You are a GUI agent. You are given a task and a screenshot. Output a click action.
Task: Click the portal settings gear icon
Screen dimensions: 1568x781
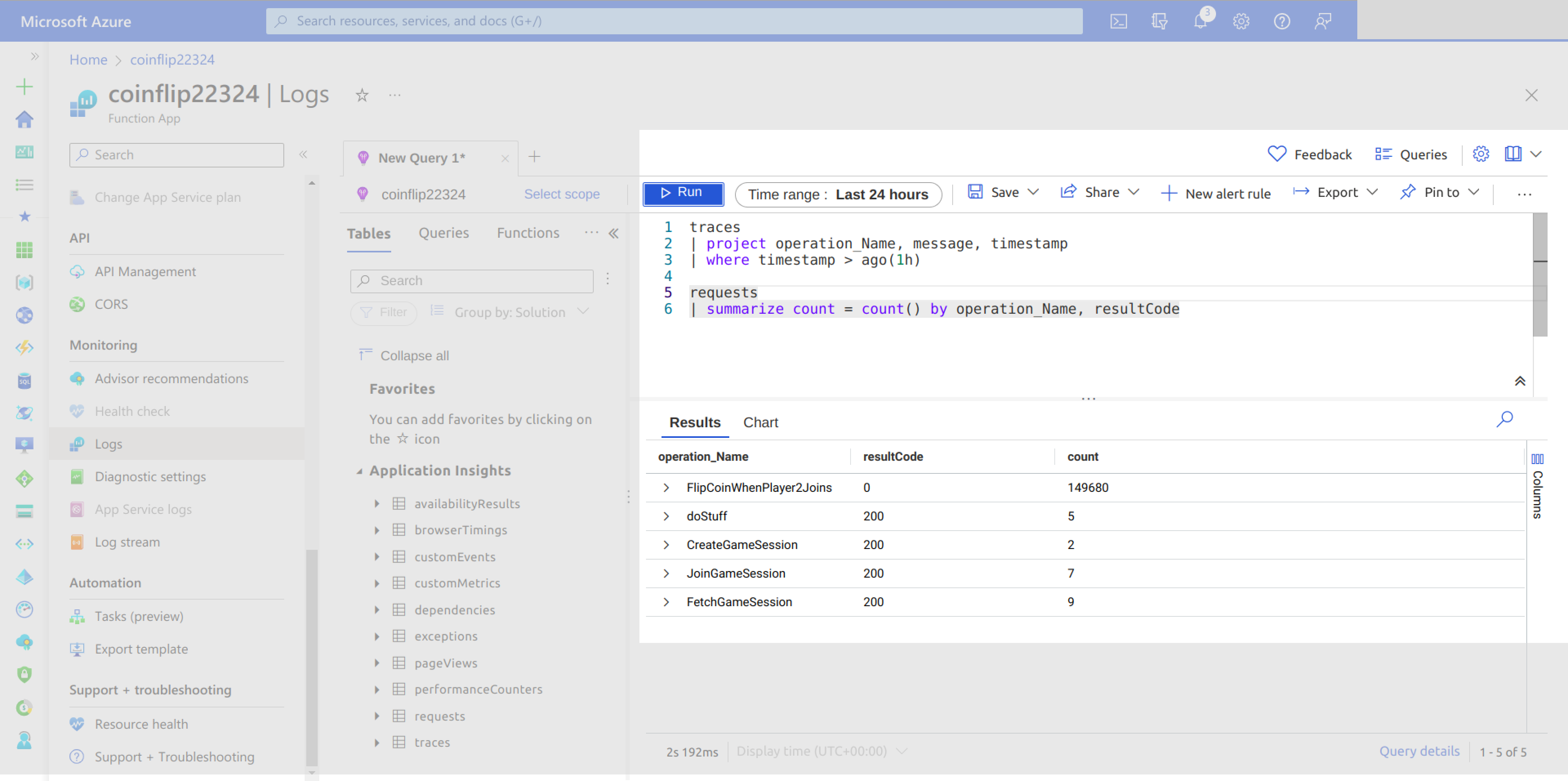pyautogui.click(x=1241, y=21)
